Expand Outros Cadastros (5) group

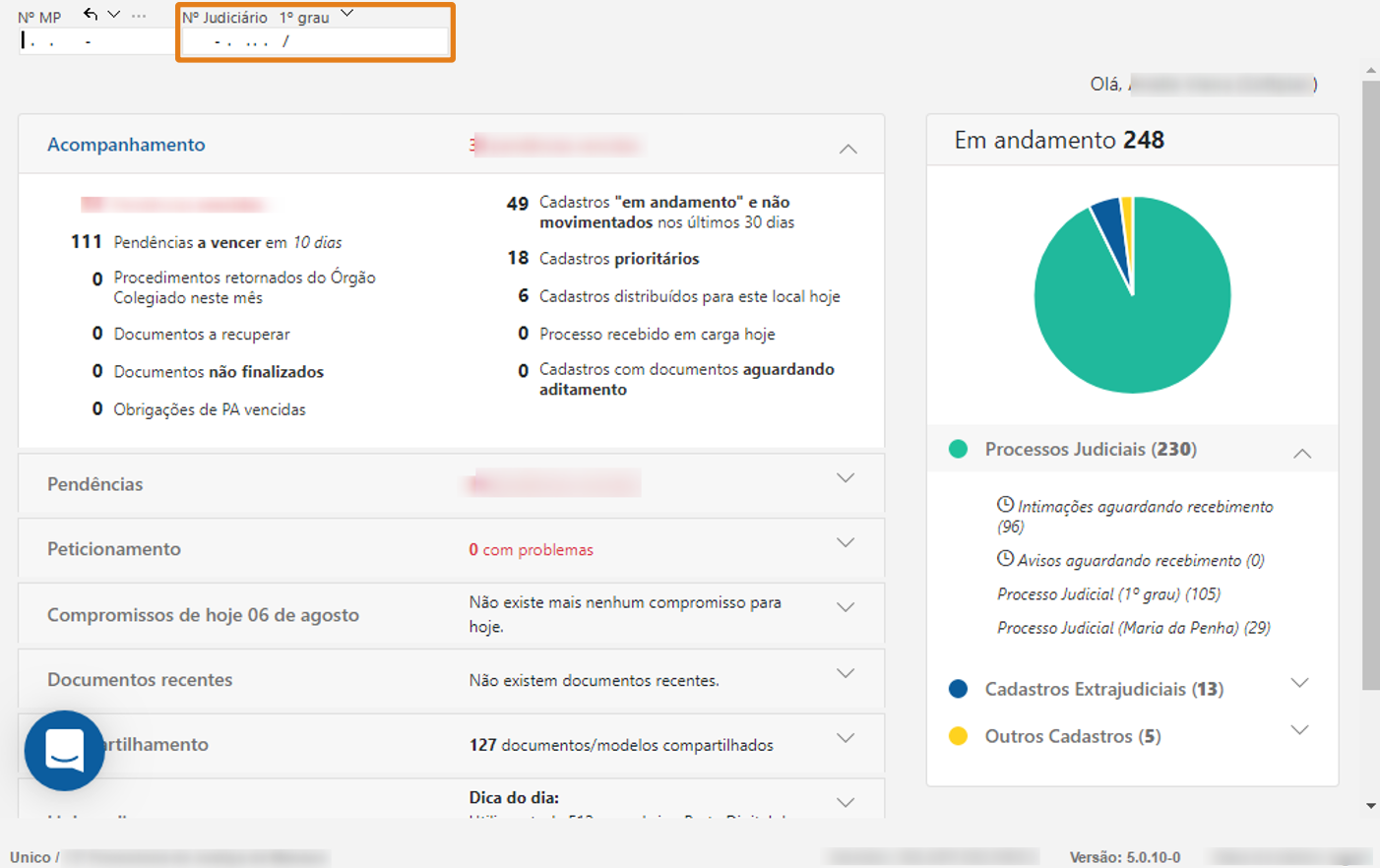tap(1299, 730)
